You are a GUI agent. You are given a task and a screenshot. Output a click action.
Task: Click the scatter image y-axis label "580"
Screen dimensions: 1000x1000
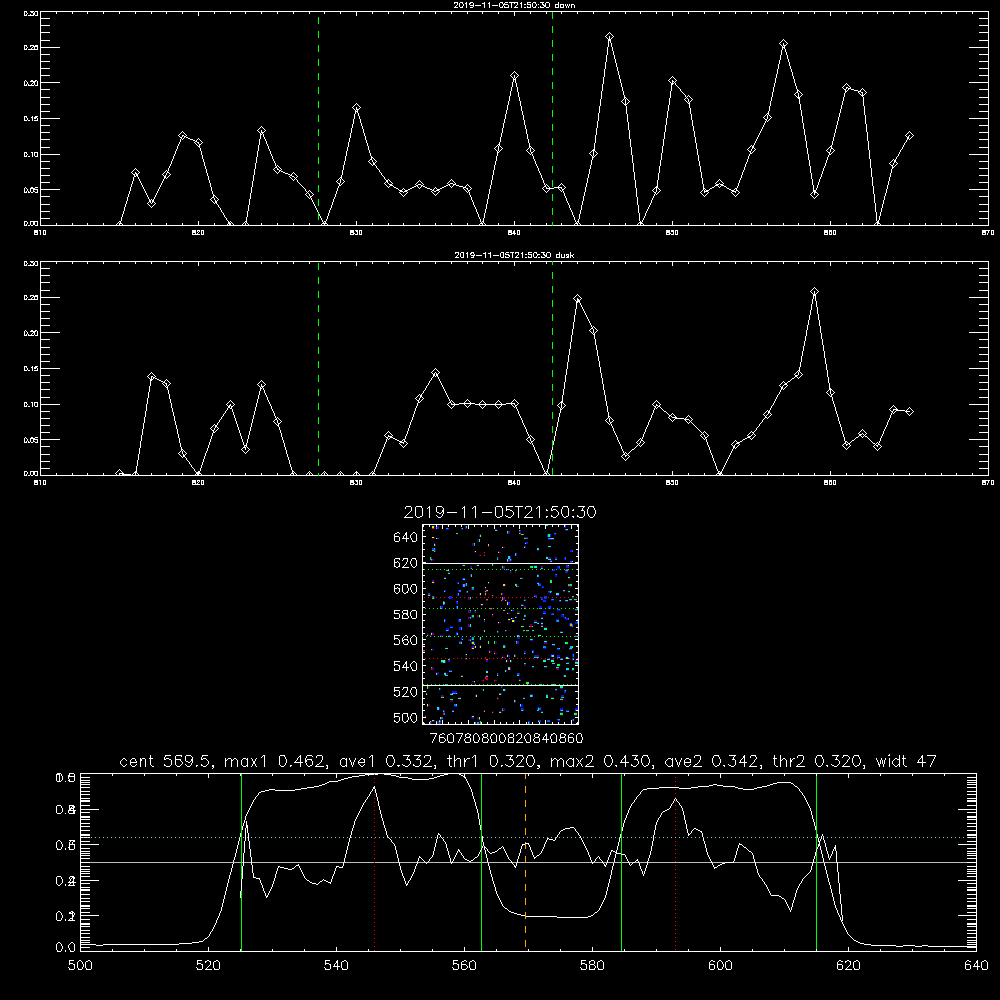tap(406, 615)
